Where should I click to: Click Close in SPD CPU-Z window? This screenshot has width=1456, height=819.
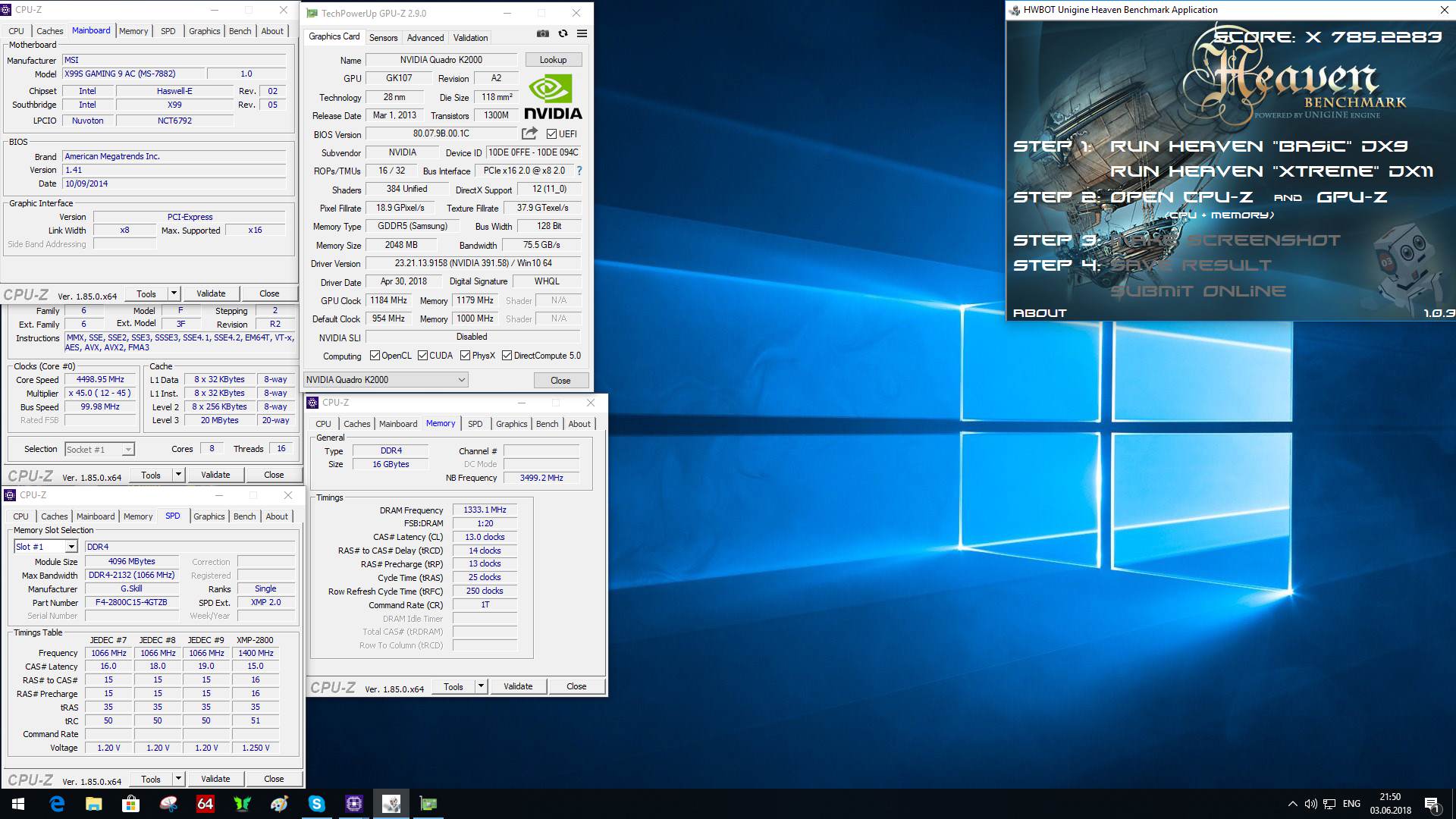click(274, 779)
